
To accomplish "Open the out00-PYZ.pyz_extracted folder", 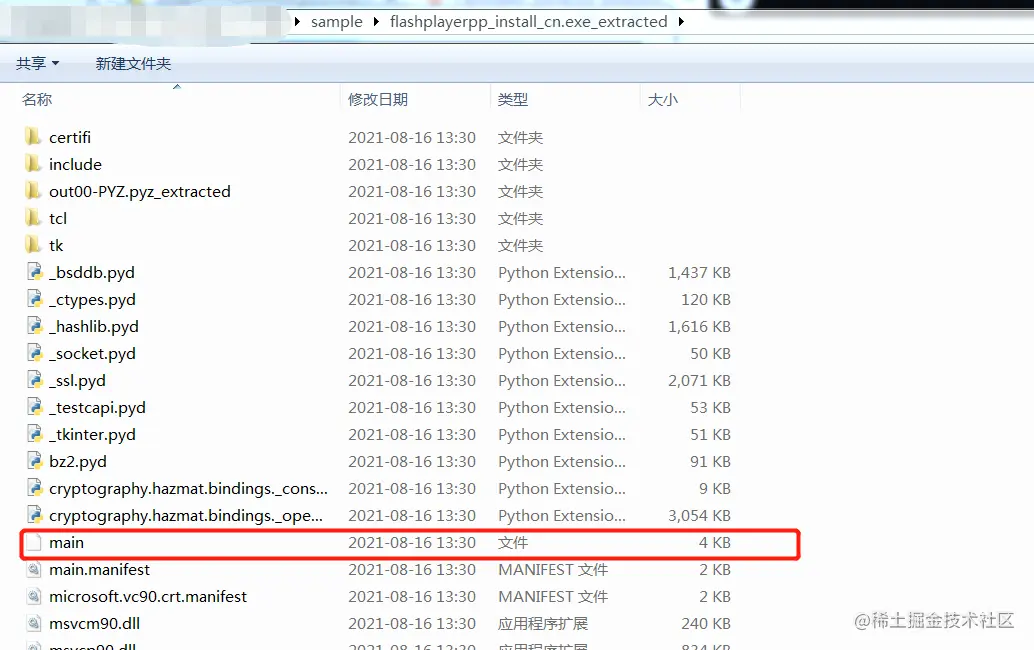I will coord(138,191).
